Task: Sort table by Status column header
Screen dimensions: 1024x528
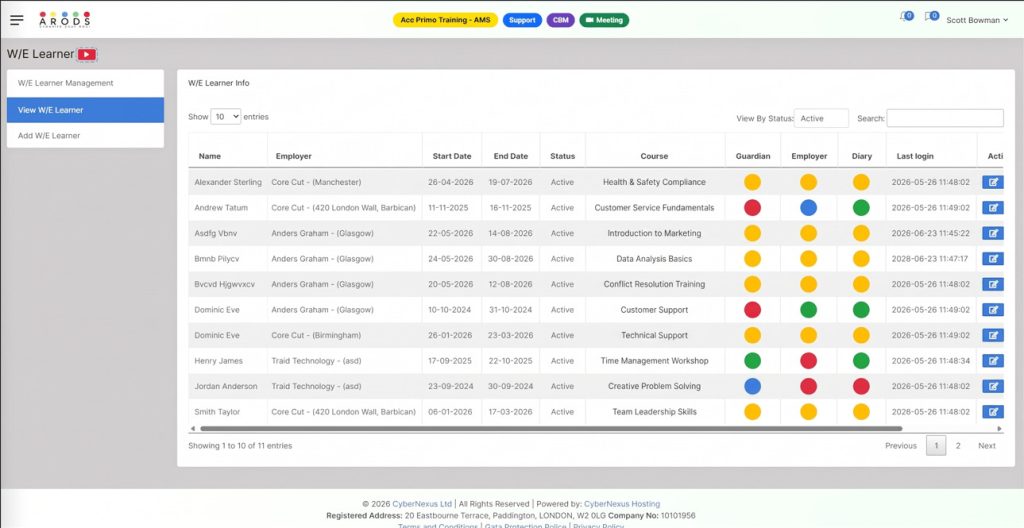Action: click(562, 156)
